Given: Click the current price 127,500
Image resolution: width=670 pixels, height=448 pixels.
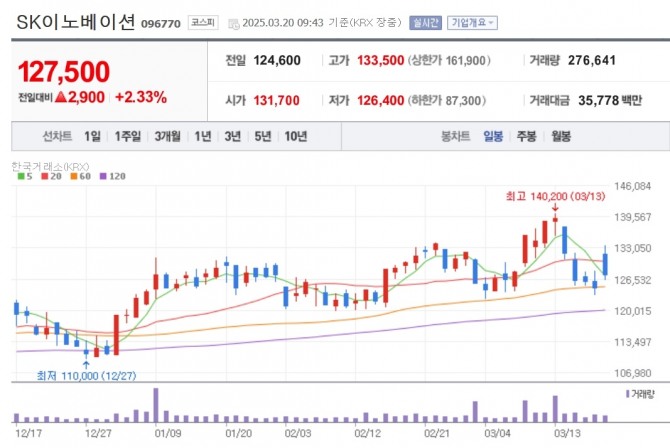Looking at the screenshot, I should pyautogui.click(x=64, y=71).
